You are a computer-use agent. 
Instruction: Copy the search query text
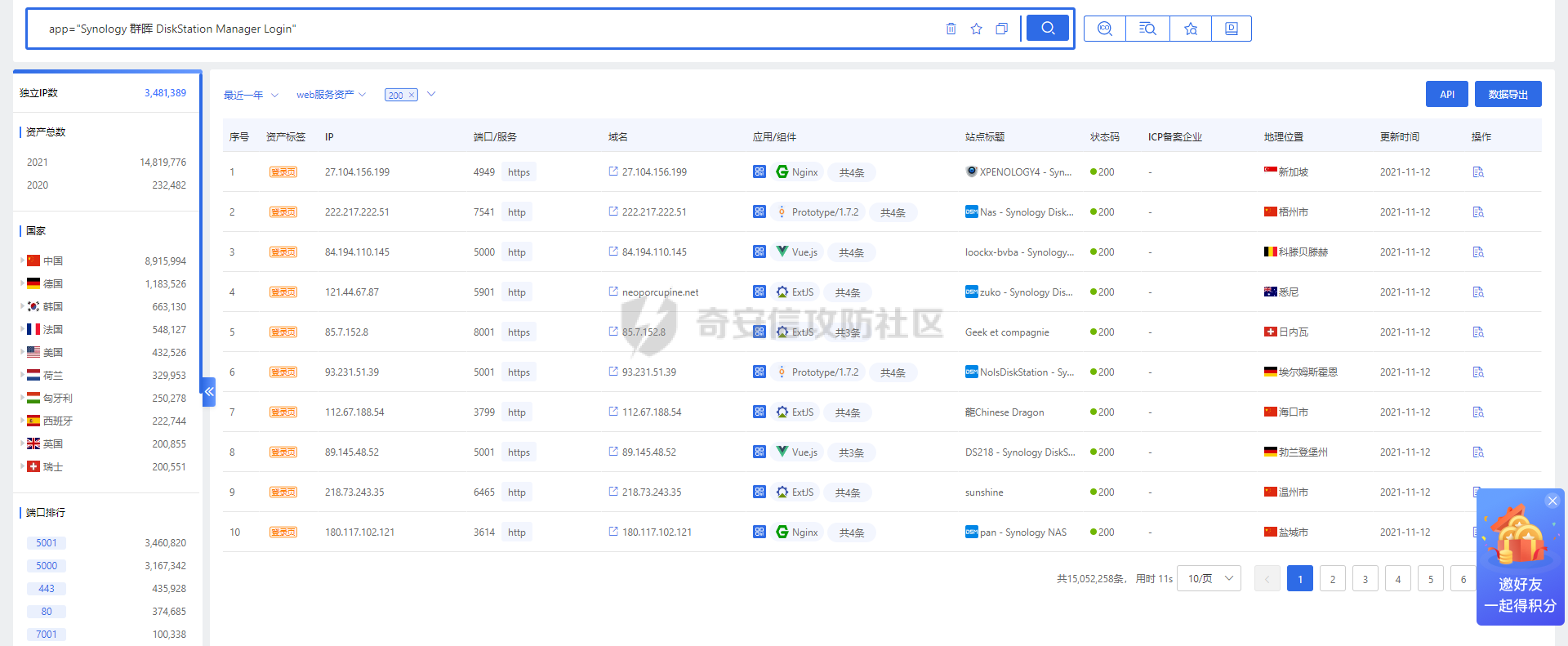1001,29
